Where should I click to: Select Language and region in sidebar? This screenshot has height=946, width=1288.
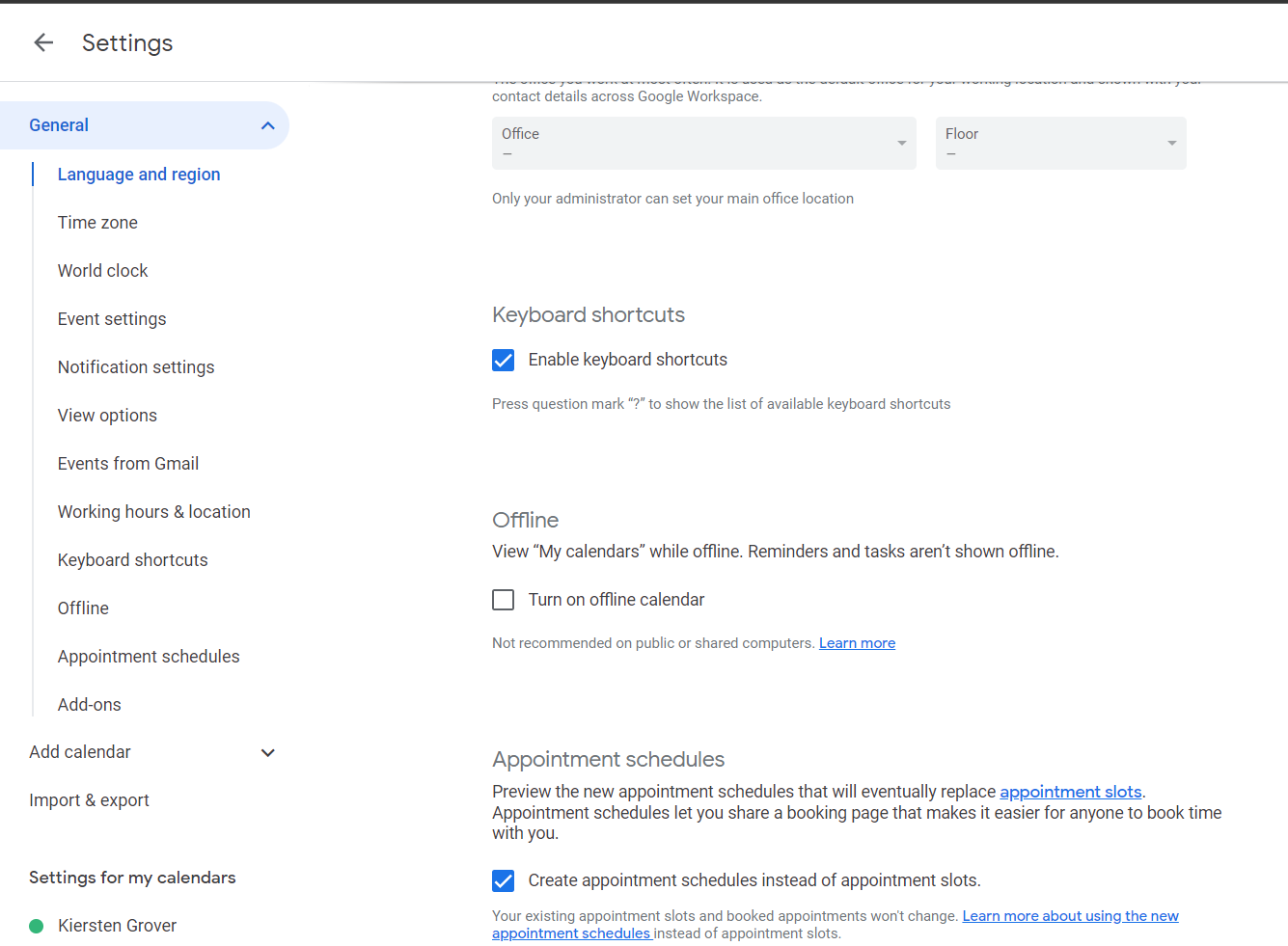(x=139, y=175)
